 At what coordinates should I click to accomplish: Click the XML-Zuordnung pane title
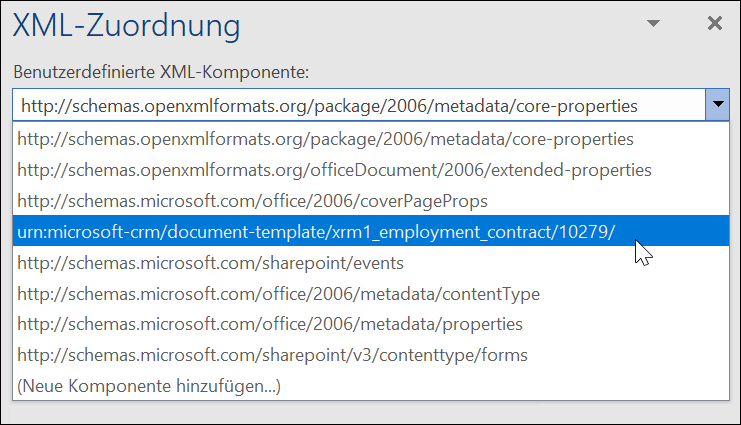(x=126, y=24)
